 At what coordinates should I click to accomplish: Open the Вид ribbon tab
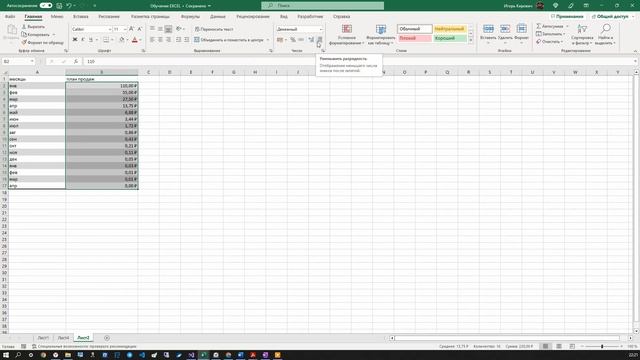point(284,17)
